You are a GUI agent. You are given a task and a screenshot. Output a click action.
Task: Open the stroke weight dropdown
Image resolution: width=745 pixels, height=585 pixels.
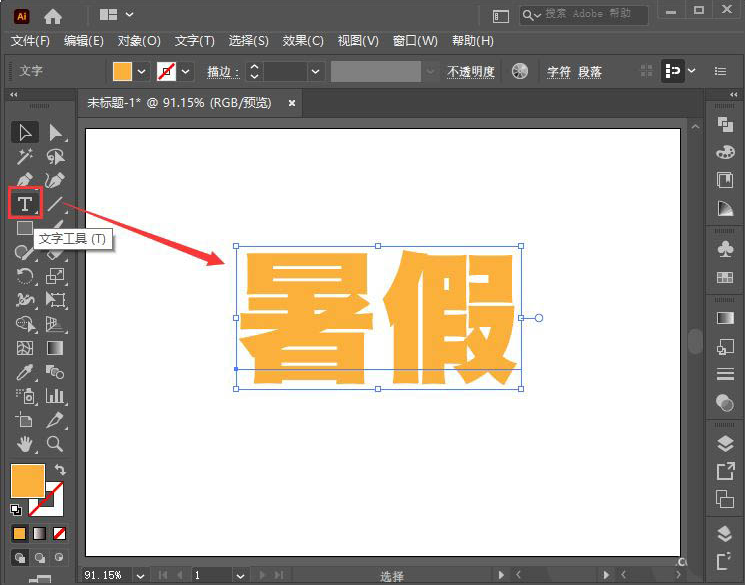tap(315, 72)
